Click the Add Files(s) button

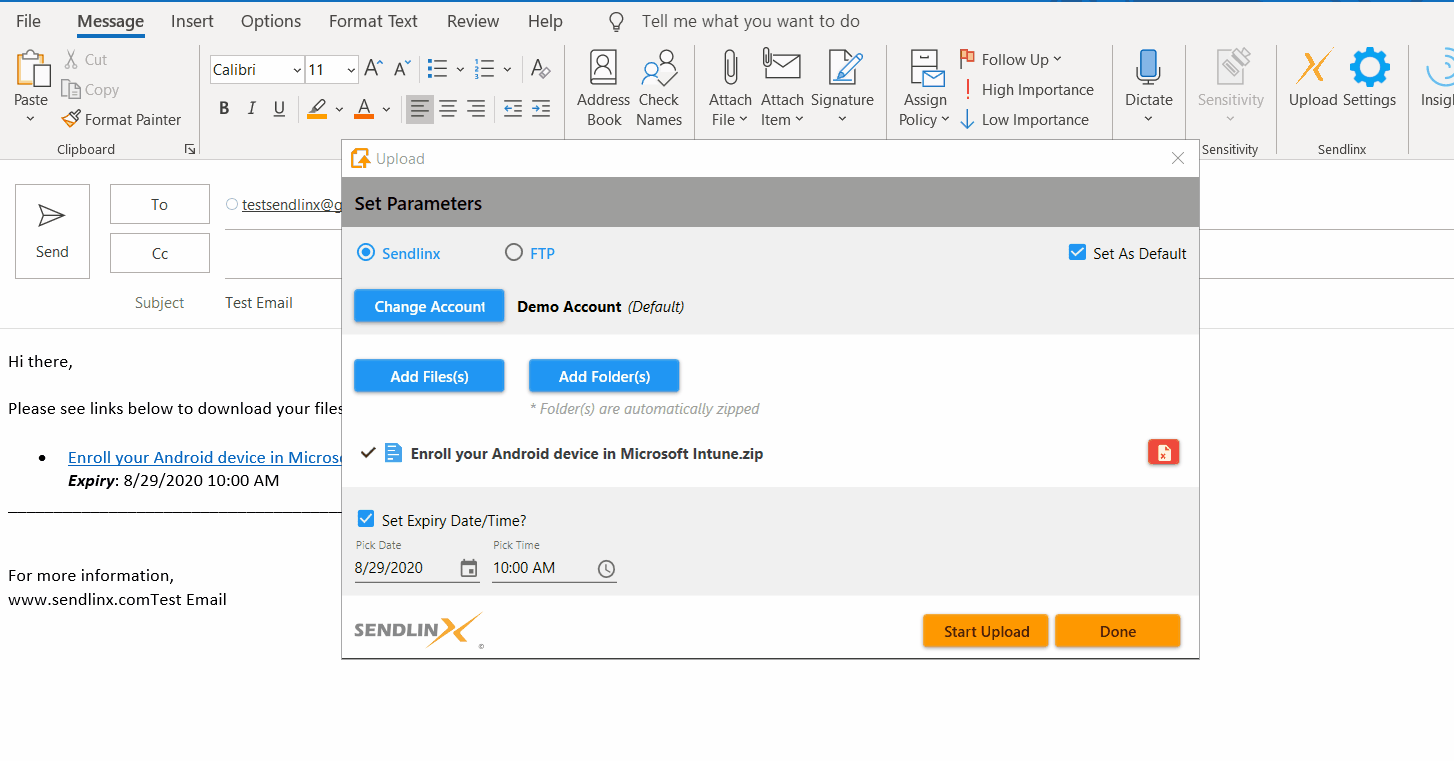pyautogui.click(x=429, y=376)
